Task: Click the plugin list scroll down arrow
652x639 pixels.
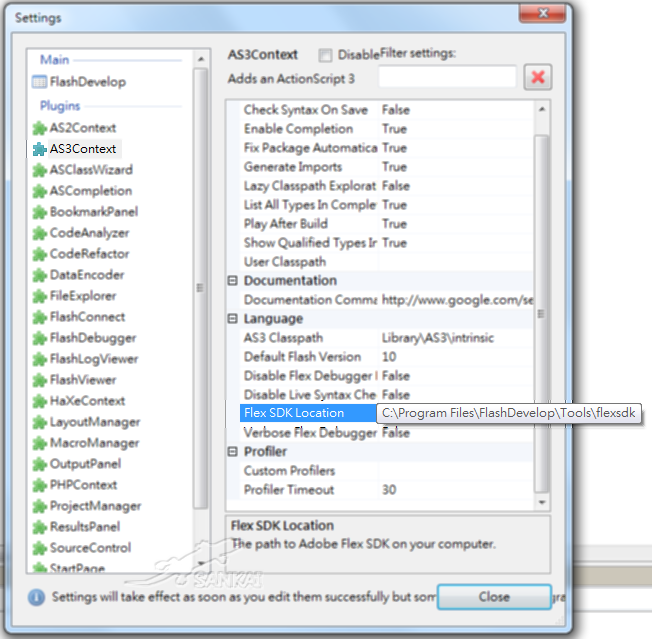Action: coord(201,564)
